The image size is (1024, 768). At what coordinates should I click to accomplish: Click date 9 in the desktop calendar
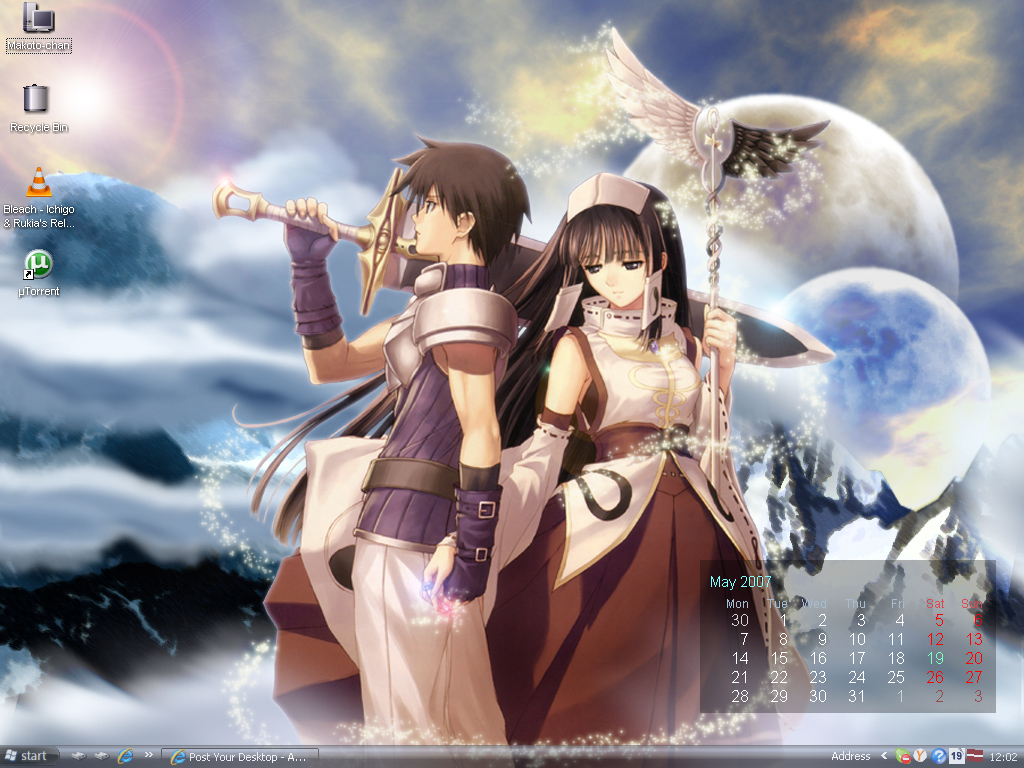click(822, 639)
